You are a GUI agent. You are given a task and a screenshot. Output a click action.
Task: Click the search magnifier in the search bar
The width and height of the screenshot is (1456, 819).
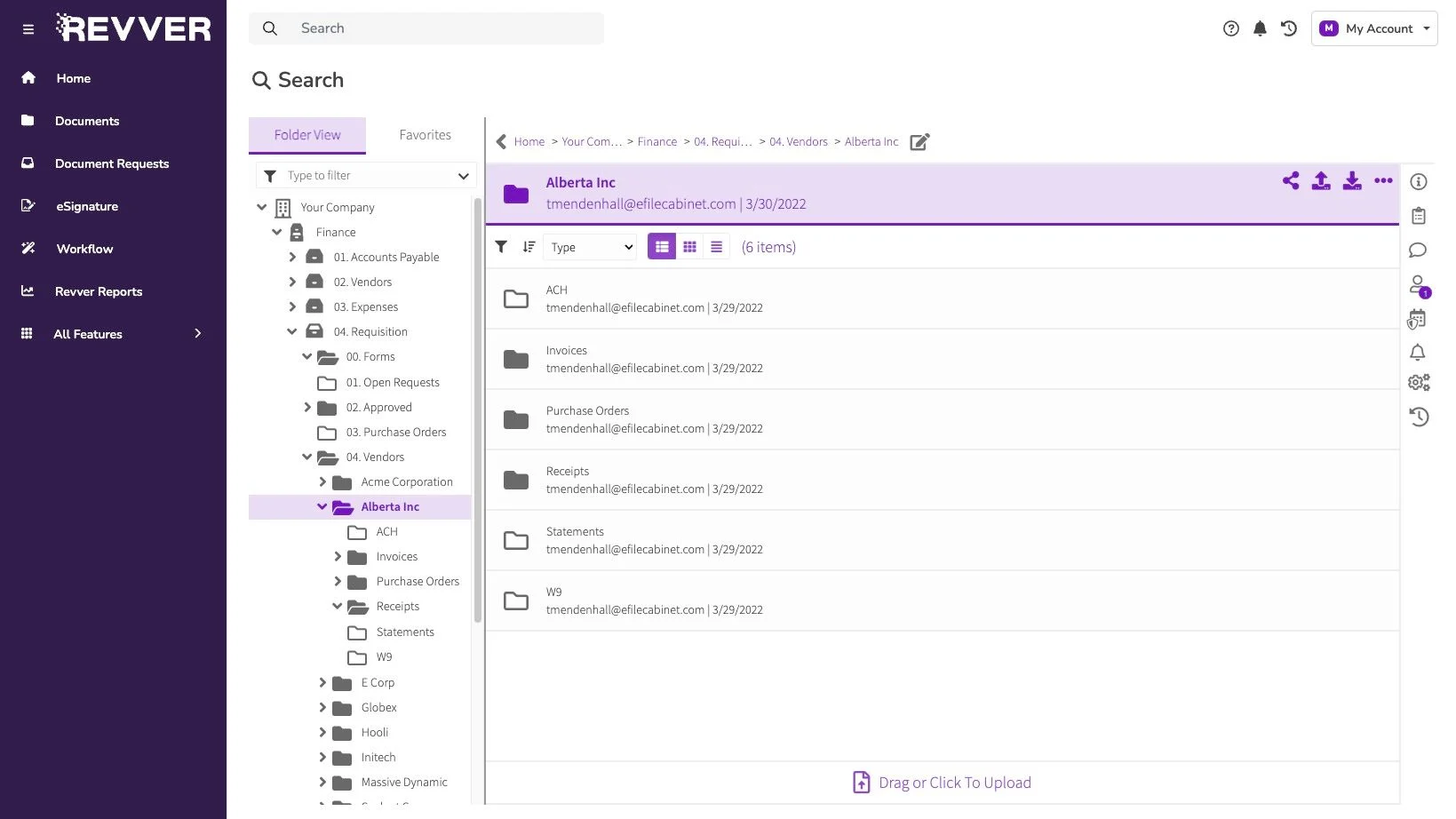[270, 28]
